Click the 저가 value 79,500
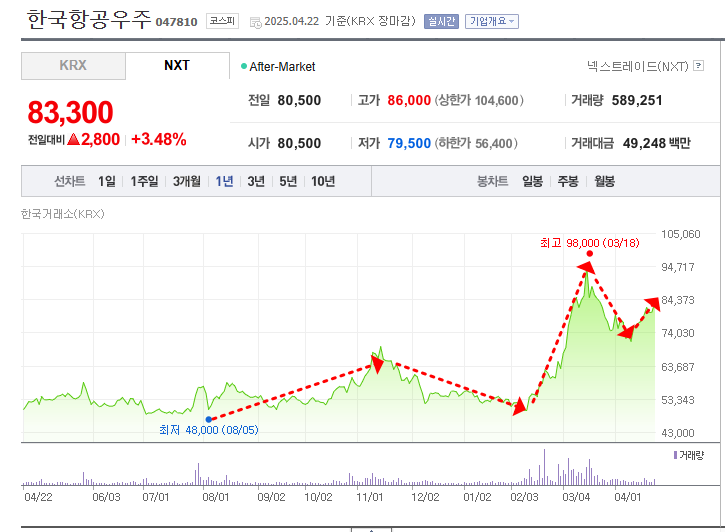 pos(409,143)
